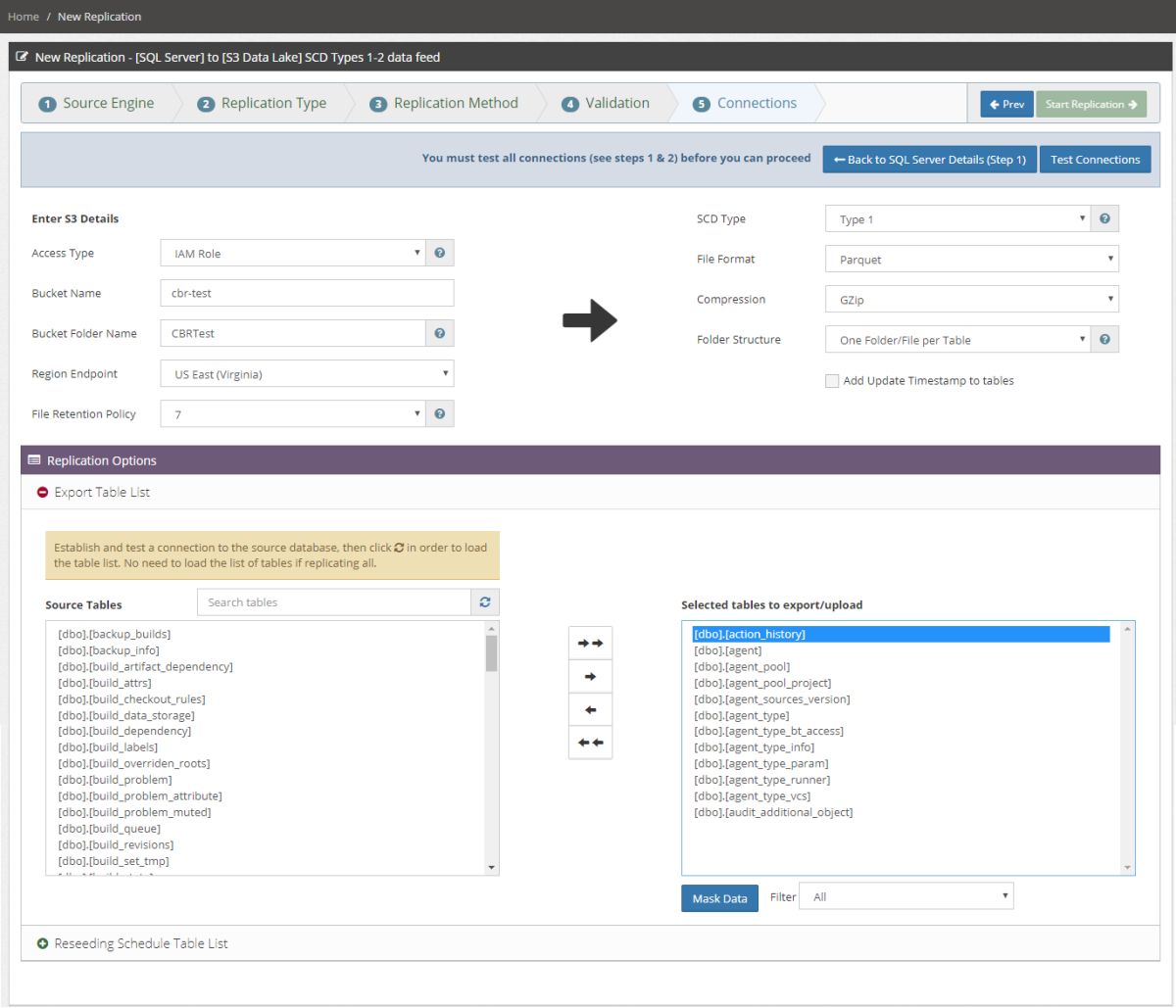Enable Add Update Timestamp to tables

pyautogui.click(x=832, y=381)
